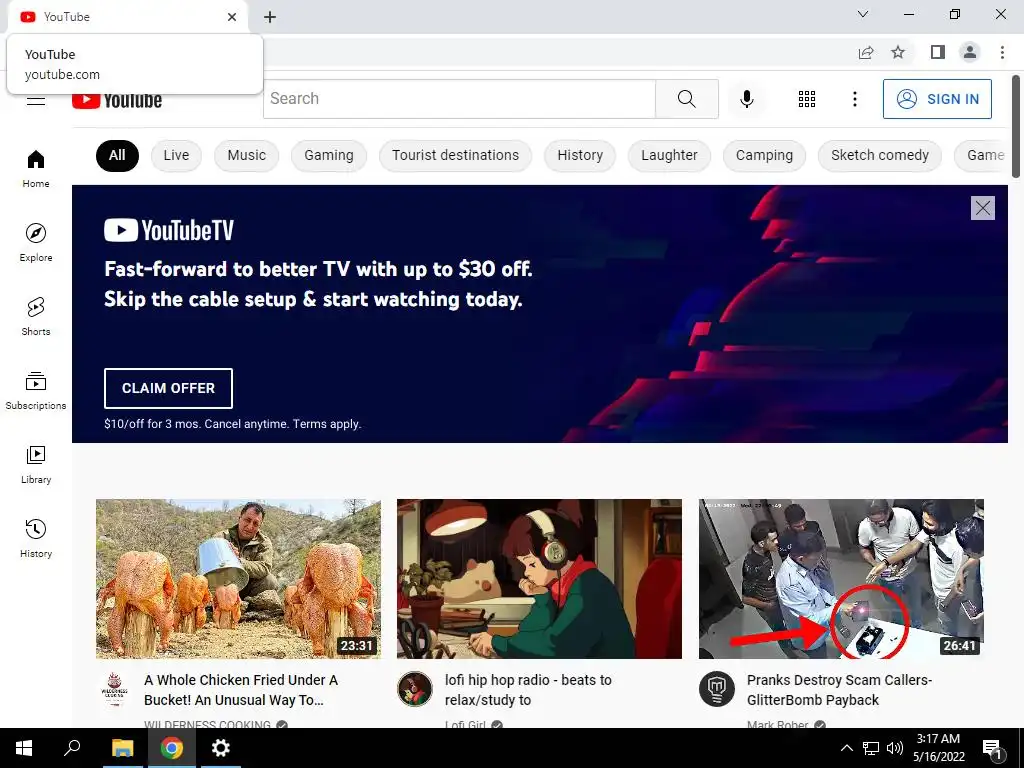Open Subscriptions in sidebar
Image resolution: width=1024 pixels, height=768 pixels.
point(36,390)
